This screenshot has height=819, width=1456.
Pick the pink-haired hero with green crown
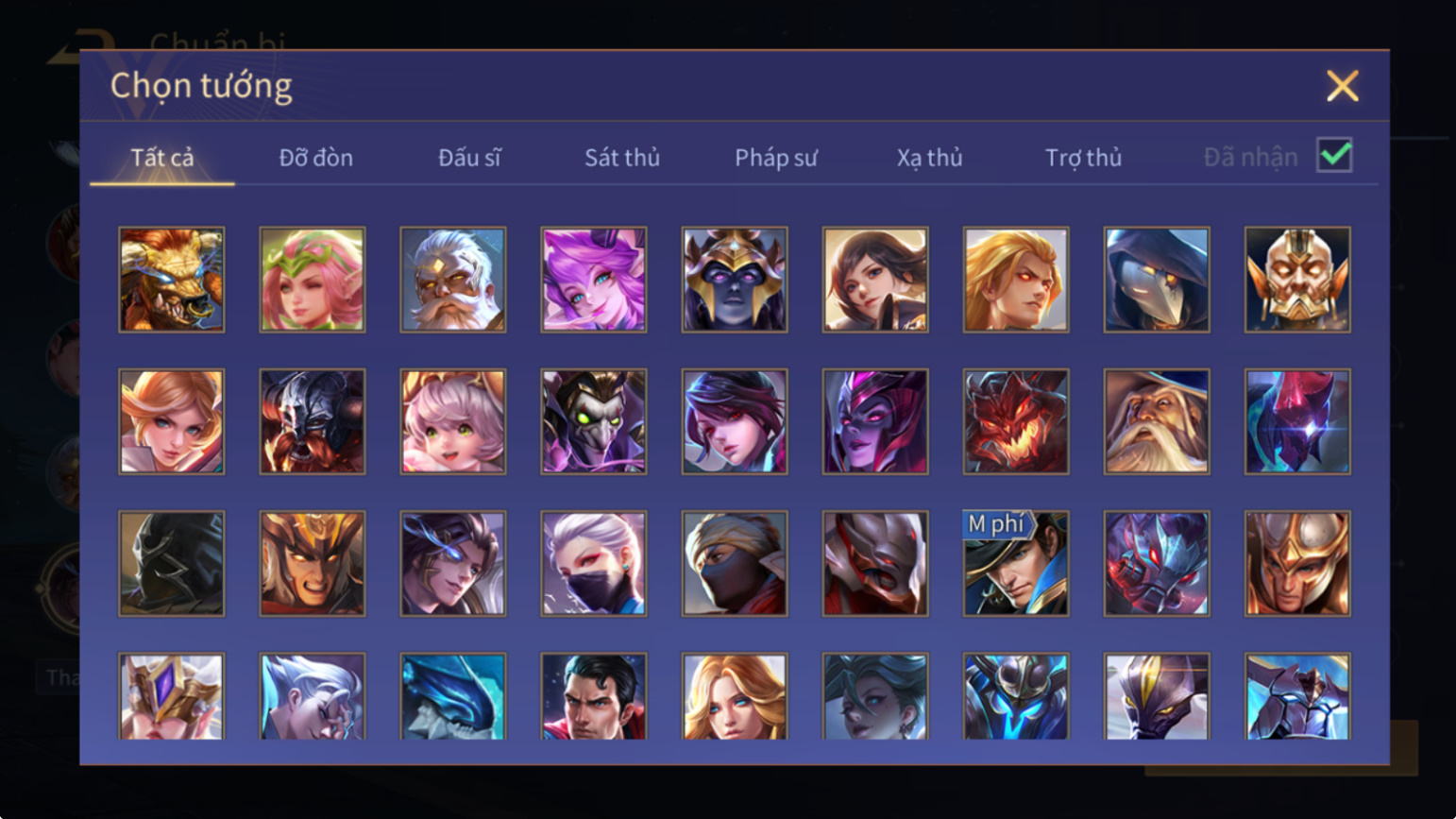[313, 280]
